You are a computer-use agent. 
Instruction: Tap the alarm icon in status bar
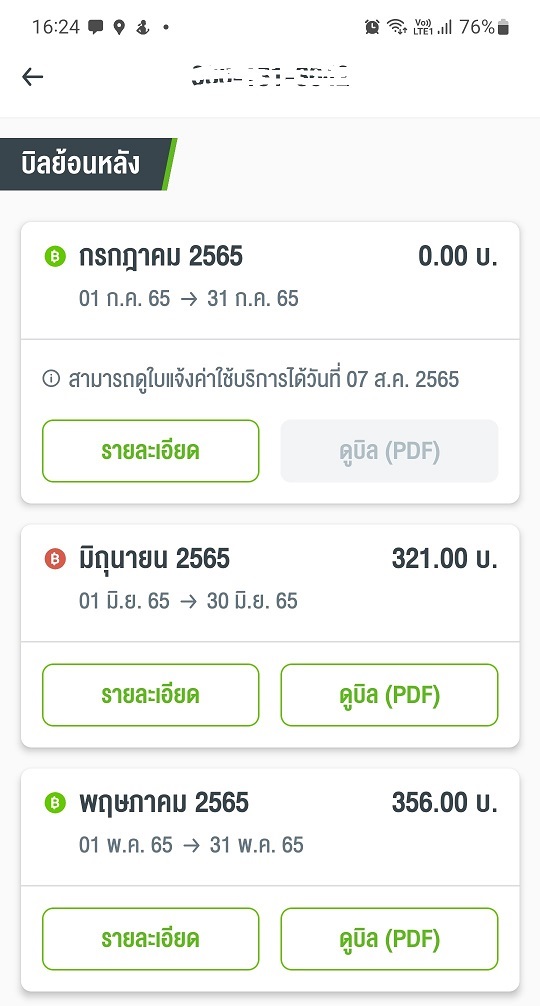point(372,27)
